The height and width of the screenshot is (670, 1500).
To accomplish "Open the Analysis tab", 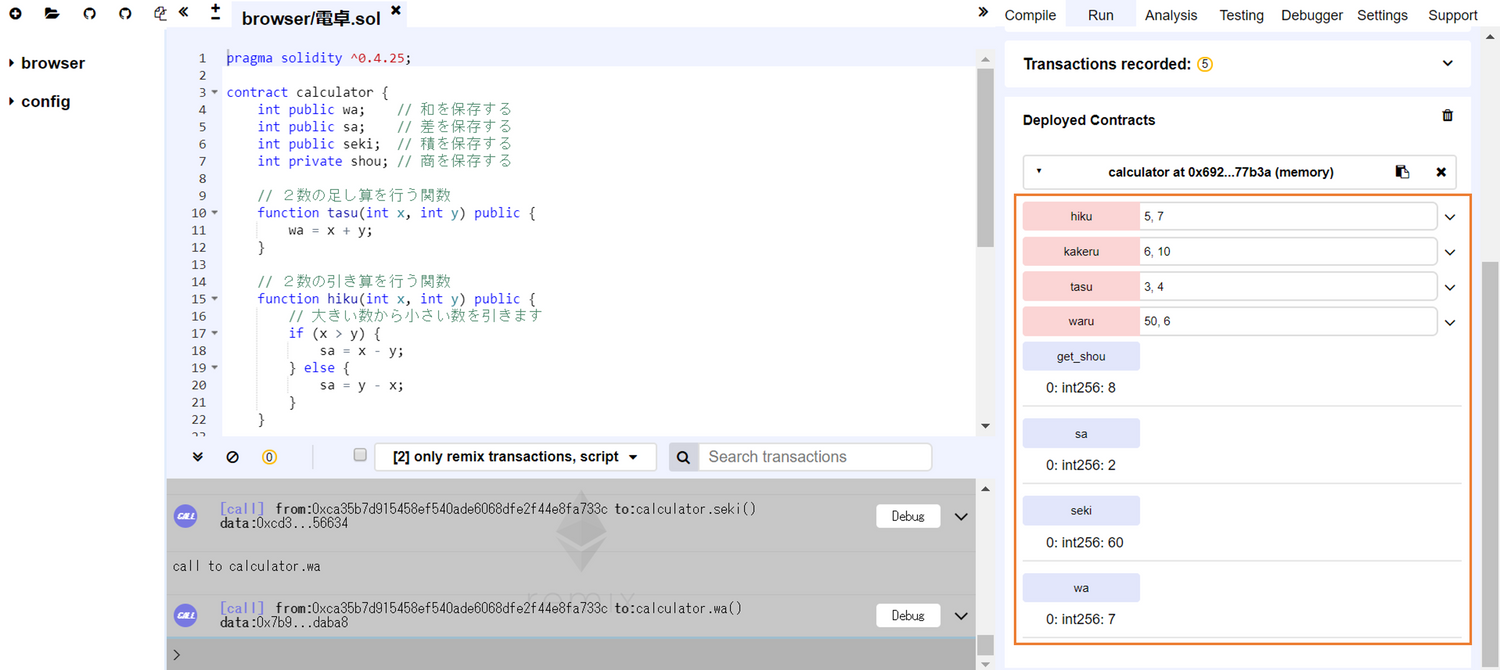I will coord(1171,15).
